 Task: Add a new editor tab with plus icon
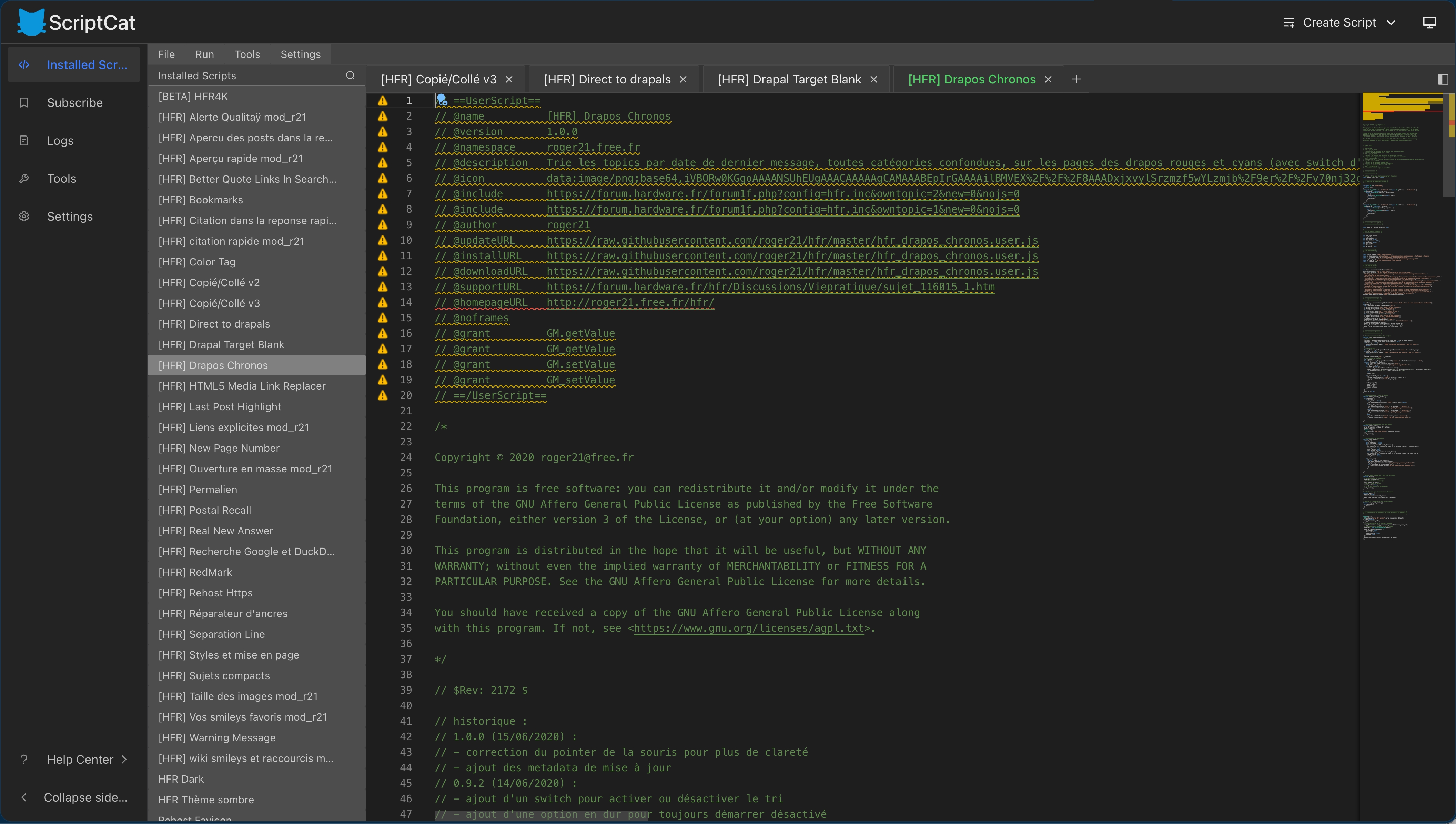[x=1076, y=79]
